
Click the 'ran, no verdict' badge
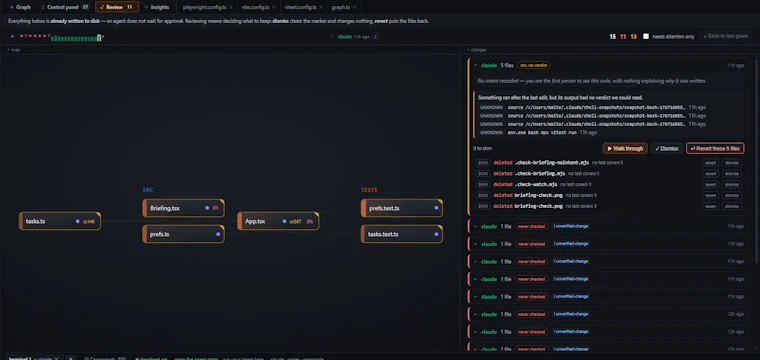tap(534, 65)
